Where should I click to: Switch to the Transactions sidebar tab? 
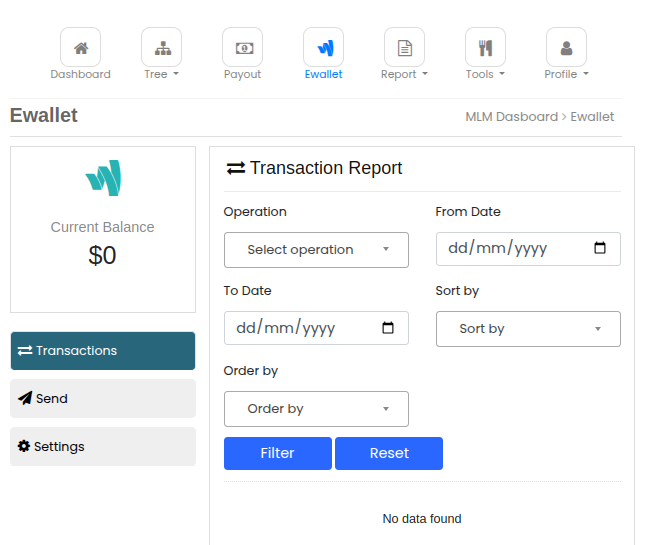click(103, 351)
